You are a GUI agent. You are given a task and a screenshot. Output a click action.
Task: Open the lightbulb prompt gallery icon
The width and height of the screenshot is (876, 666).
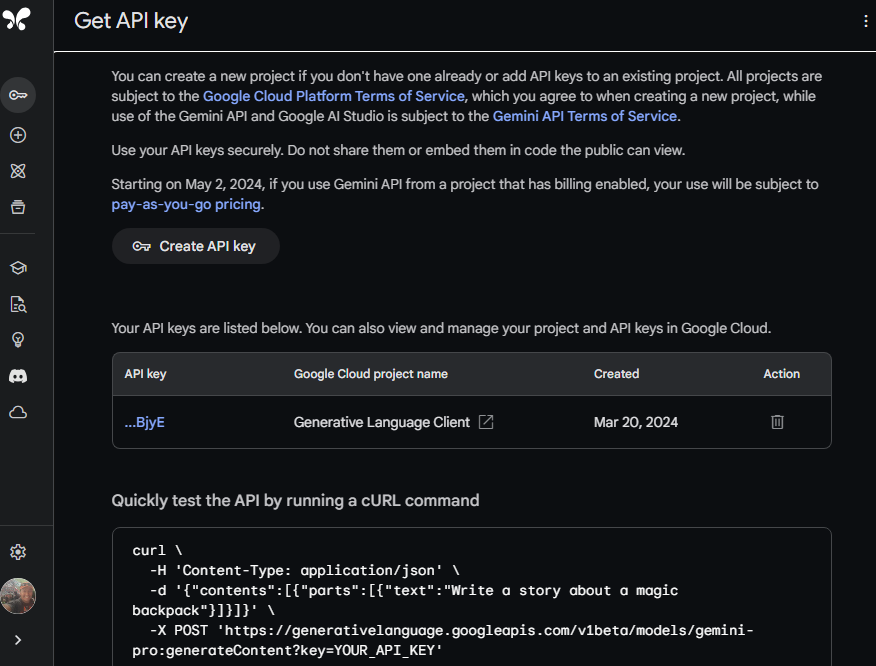pyautogui.click(x=18, y=340)
